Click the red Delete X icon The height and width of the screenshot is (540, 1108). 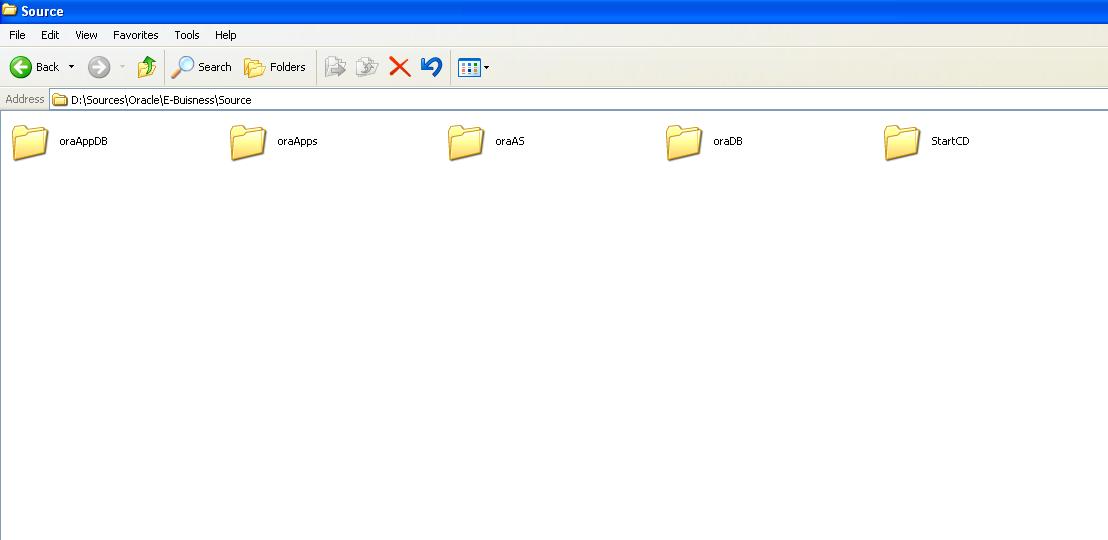point(400,67)
